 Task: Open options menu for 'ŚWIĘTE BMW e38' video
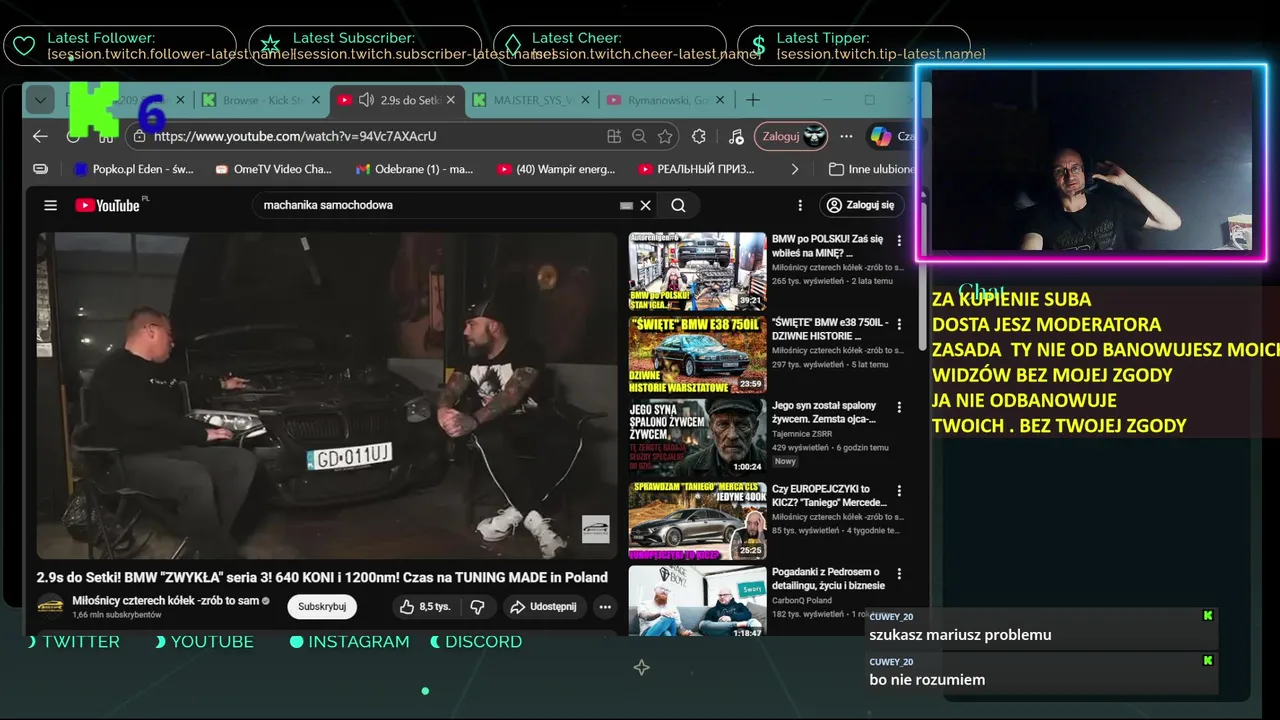click(x=899, y=325)
